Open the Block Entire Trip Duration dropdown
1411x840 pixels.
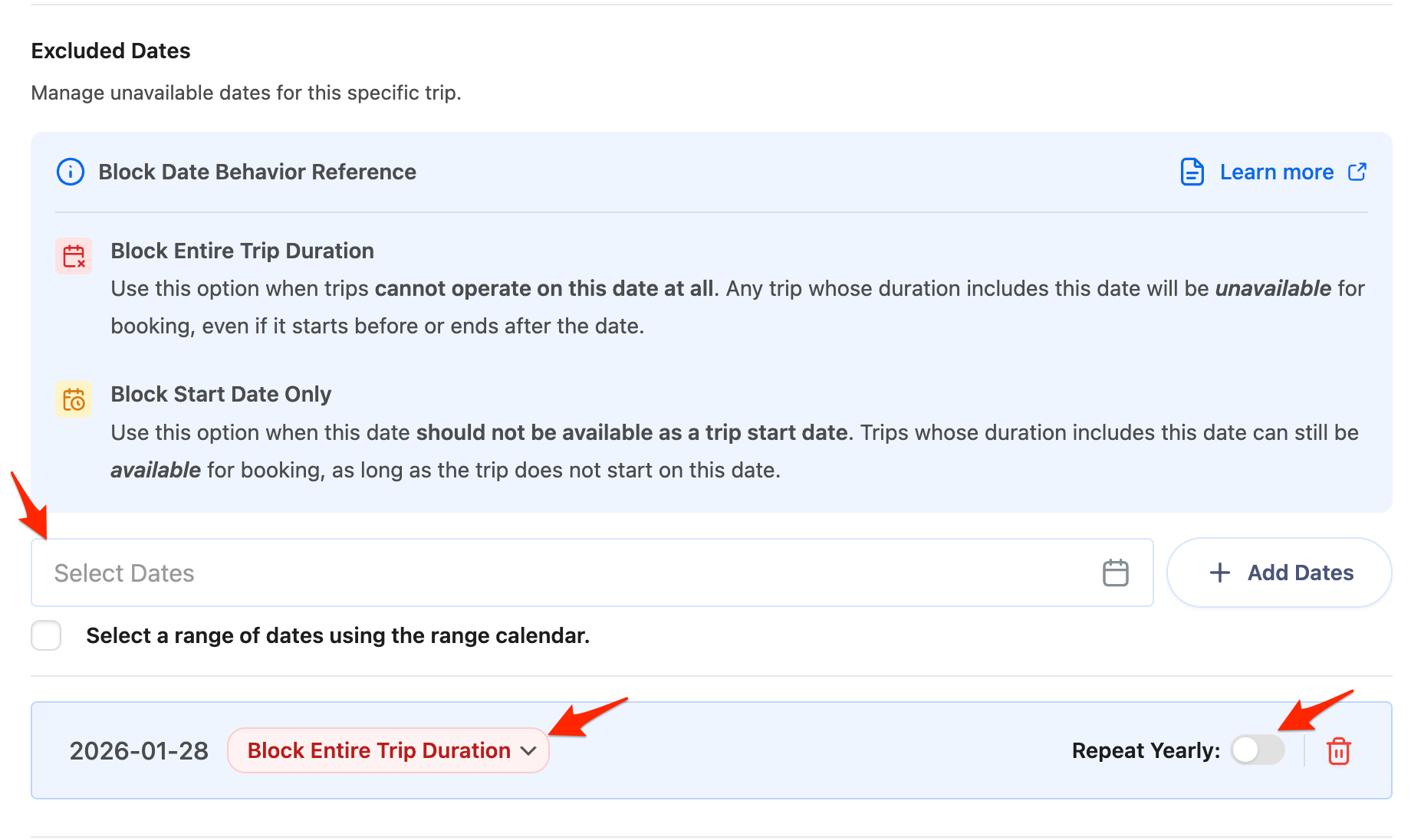pos(379,750)
